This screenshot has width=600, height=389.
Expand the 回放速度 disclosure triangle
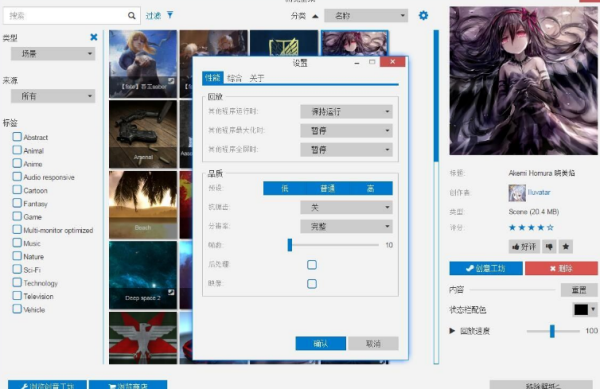tap(452, 331)
